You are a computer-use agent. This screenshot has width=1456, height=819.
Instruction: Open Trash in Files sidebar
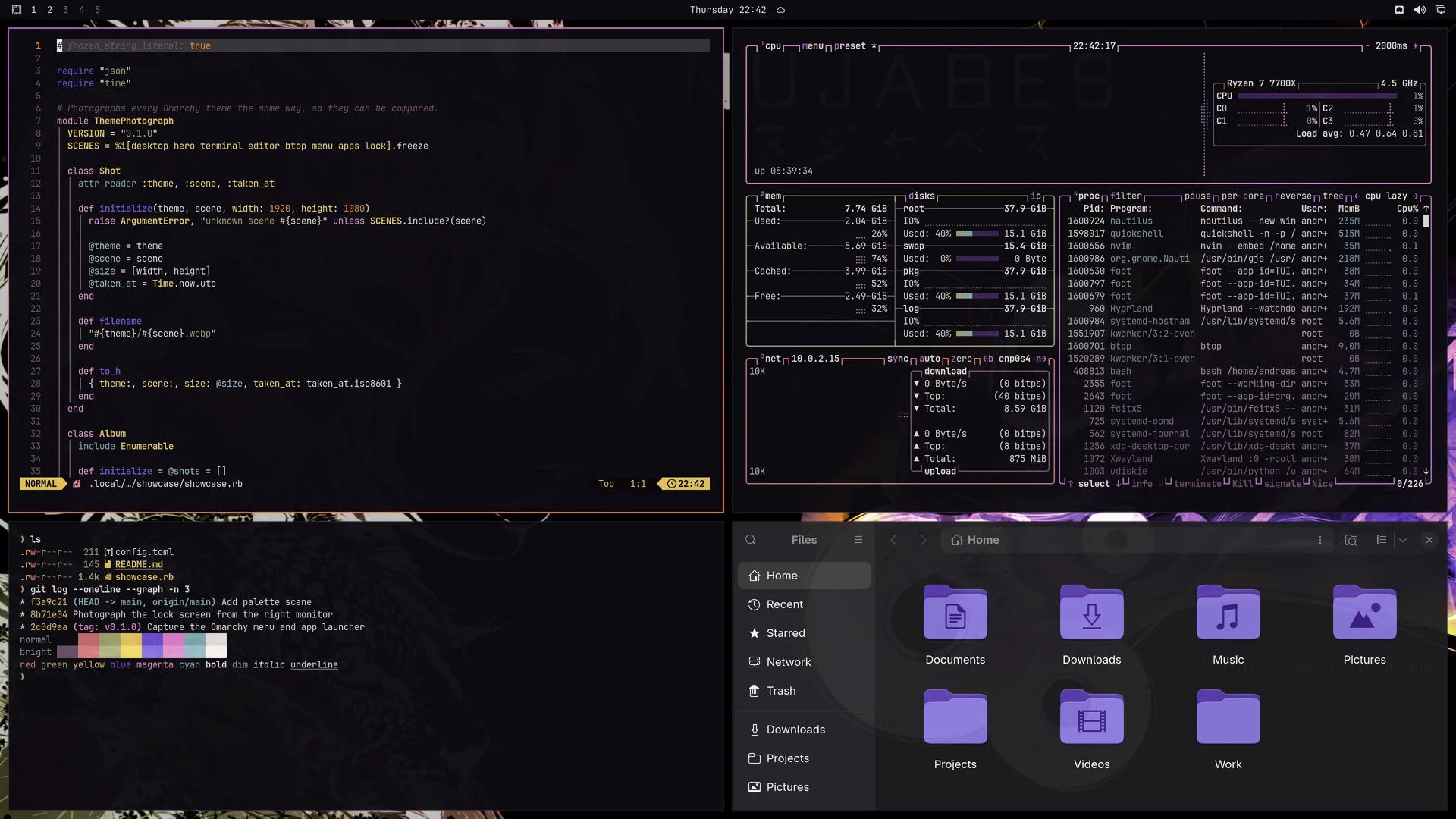[805, 691]
